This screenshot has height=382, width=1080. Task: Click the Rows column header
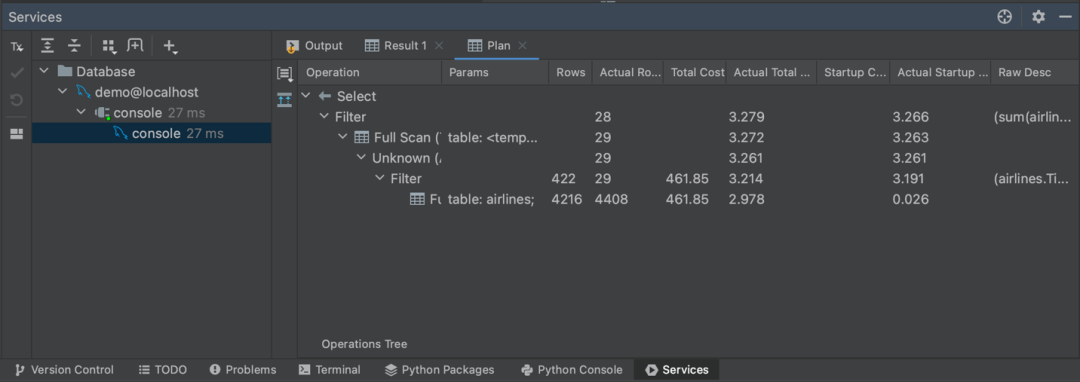[570, 72]
